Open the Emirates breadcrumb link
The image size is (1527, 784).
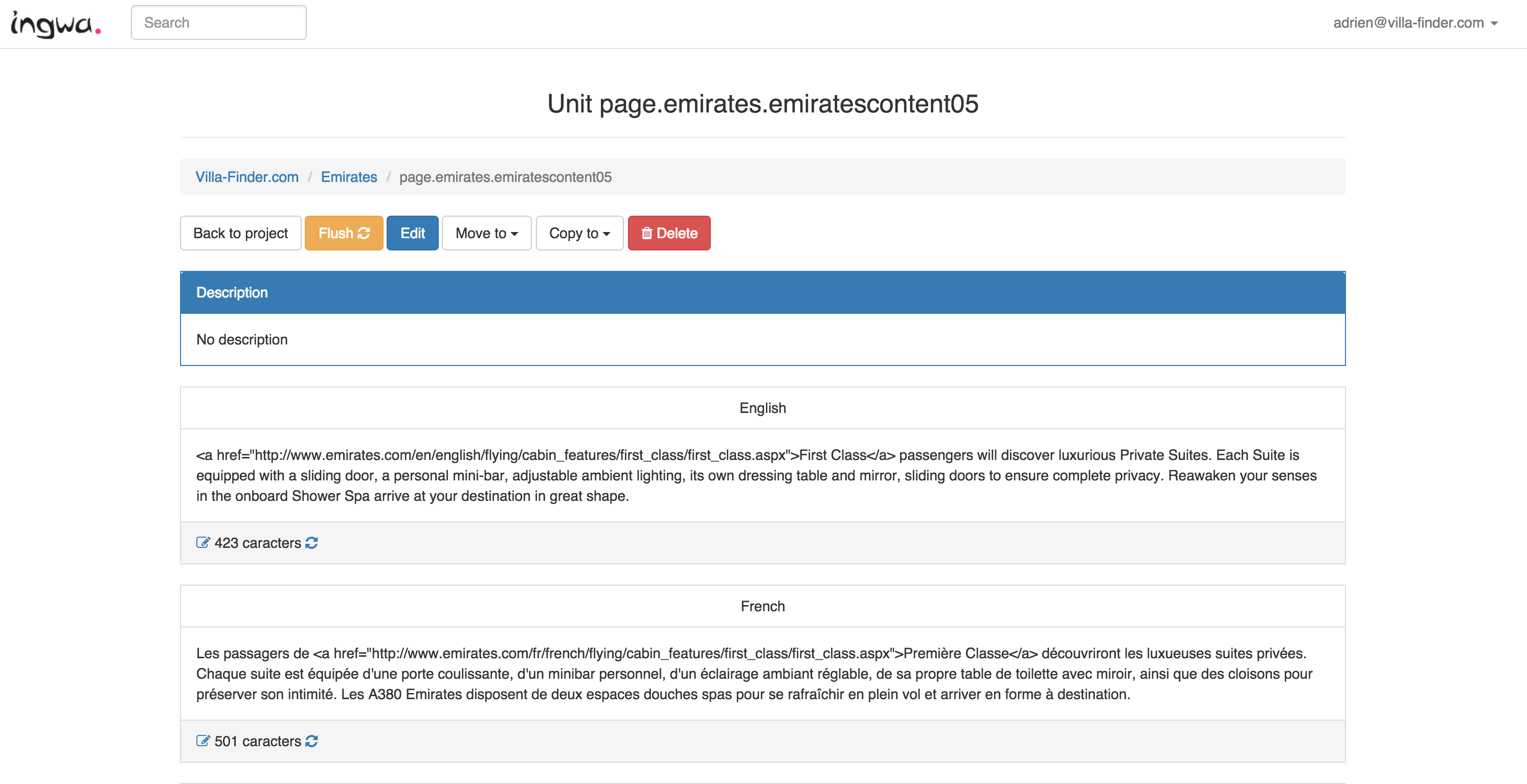pyautogui.click(x=349, y=177)
